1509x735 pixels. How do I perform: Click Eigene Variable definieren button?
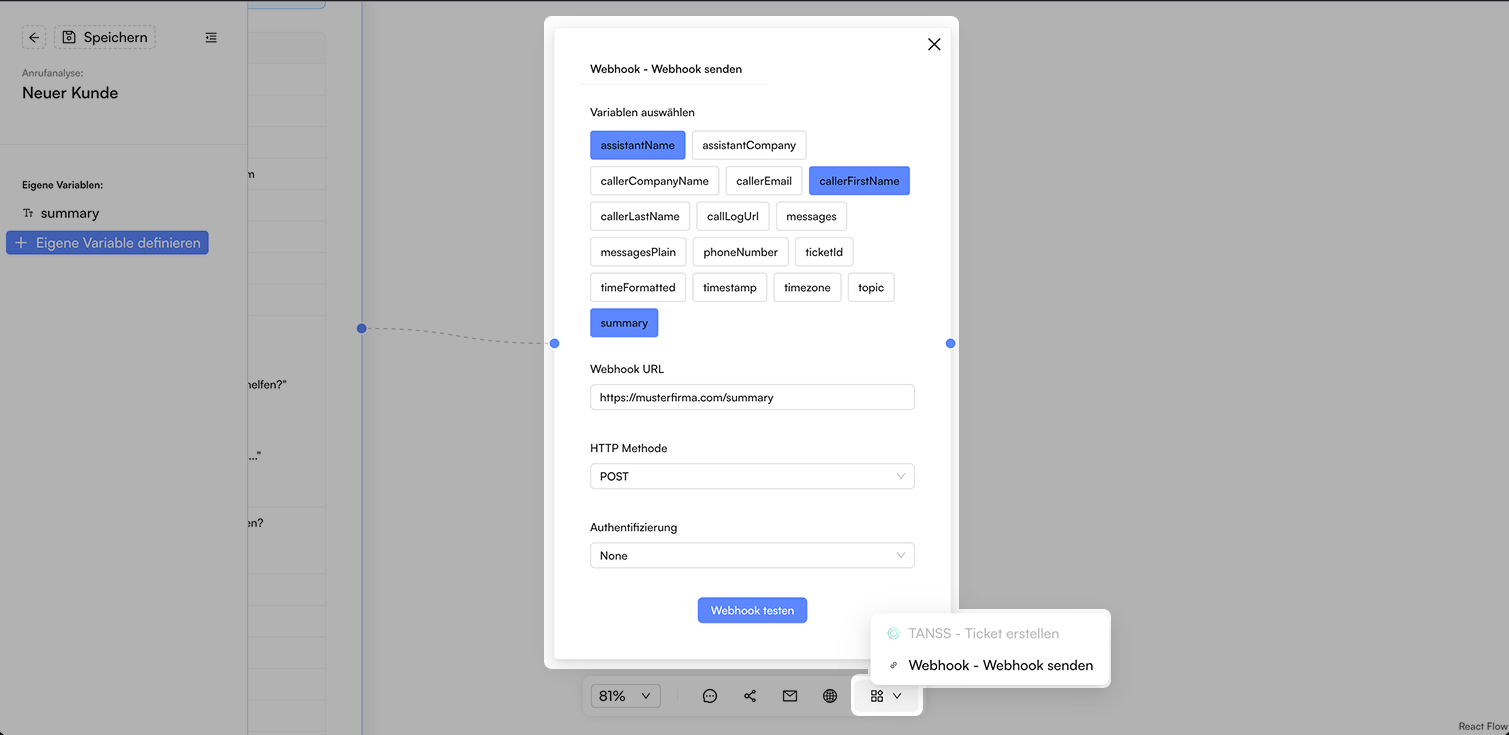107,243
